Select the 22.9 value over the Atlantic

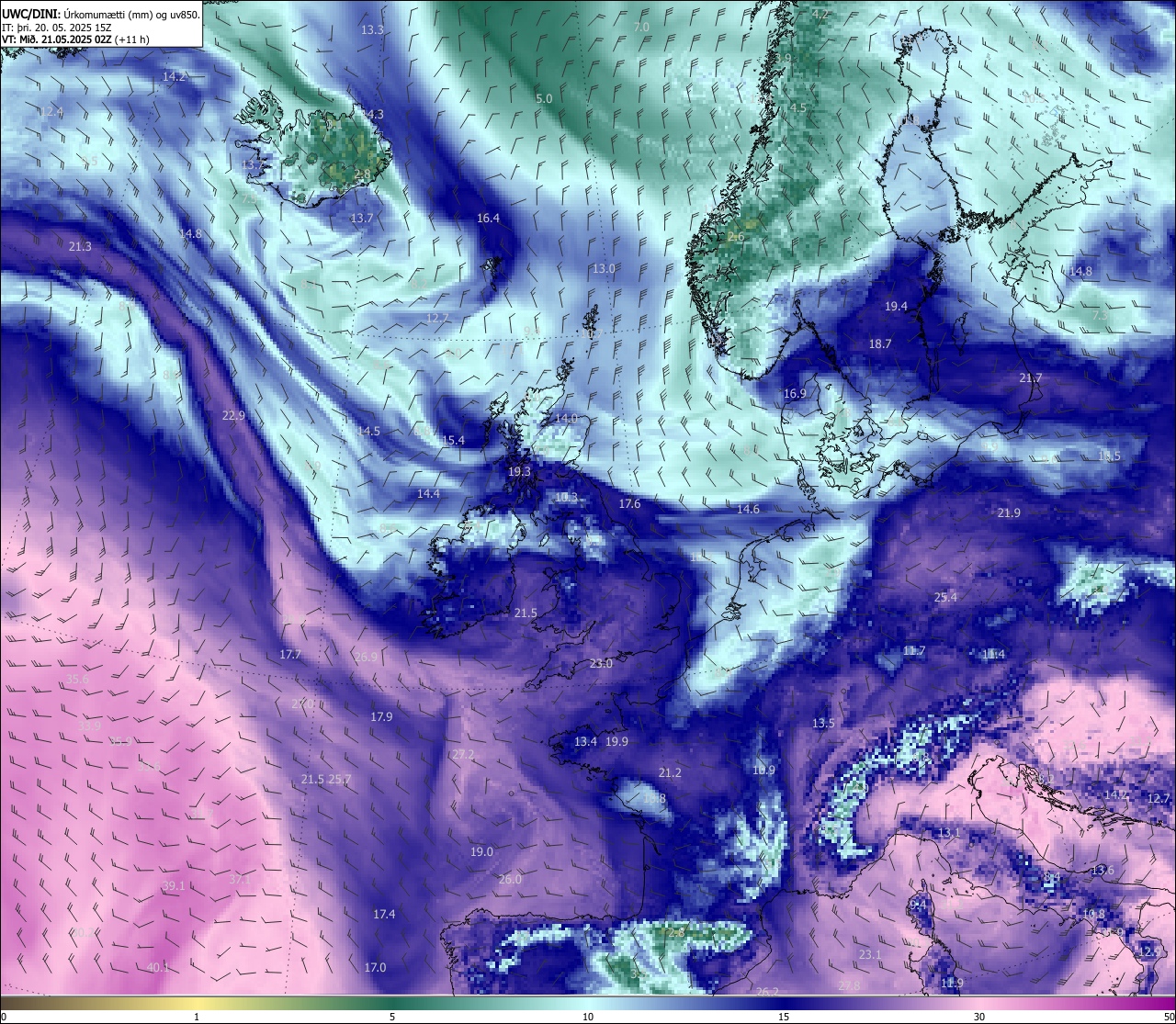pyautogui.click(x=233, y=416)
